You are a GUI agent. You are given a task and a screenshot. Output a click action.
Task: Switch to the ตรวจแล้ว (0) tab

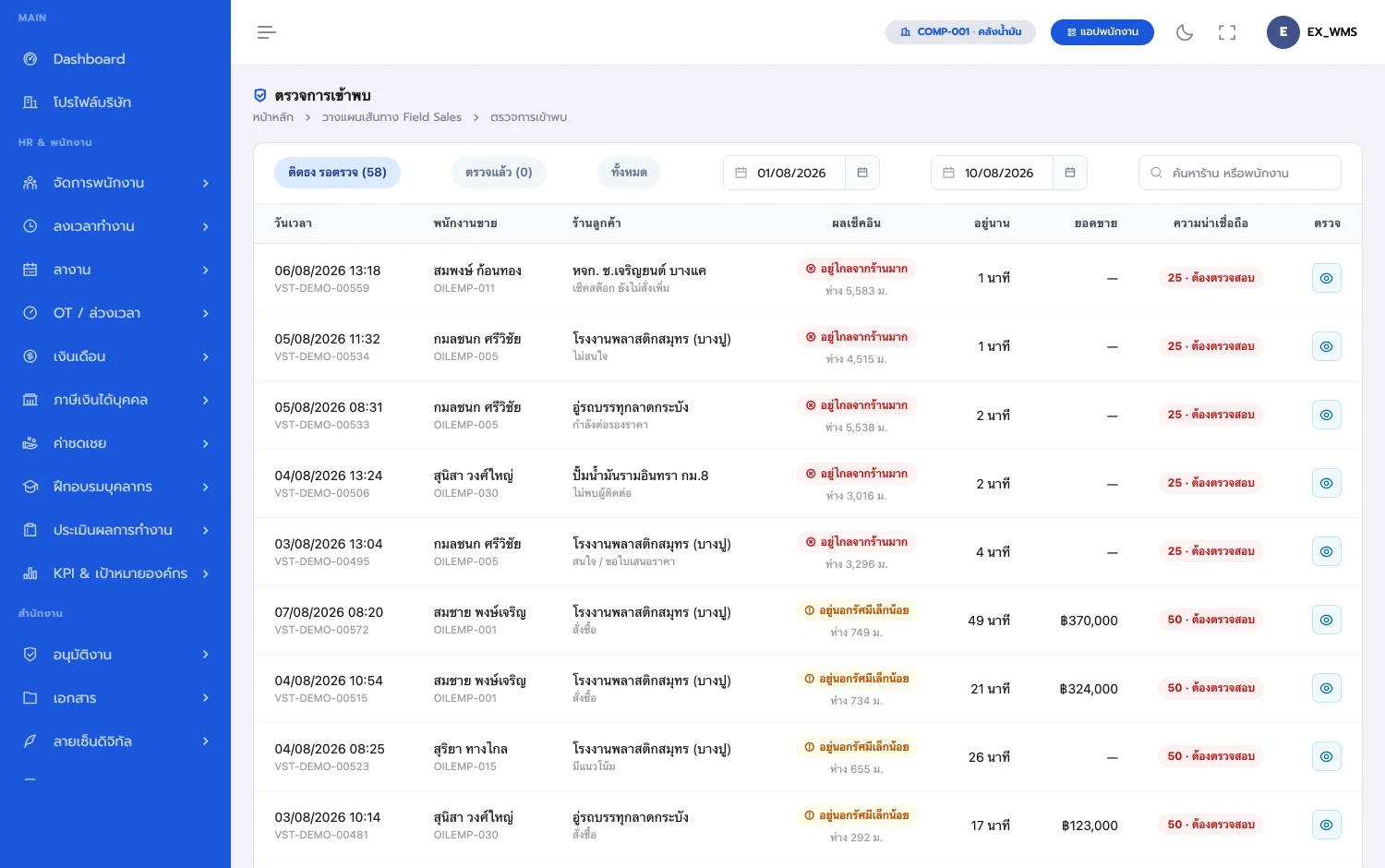pos(499,173)
